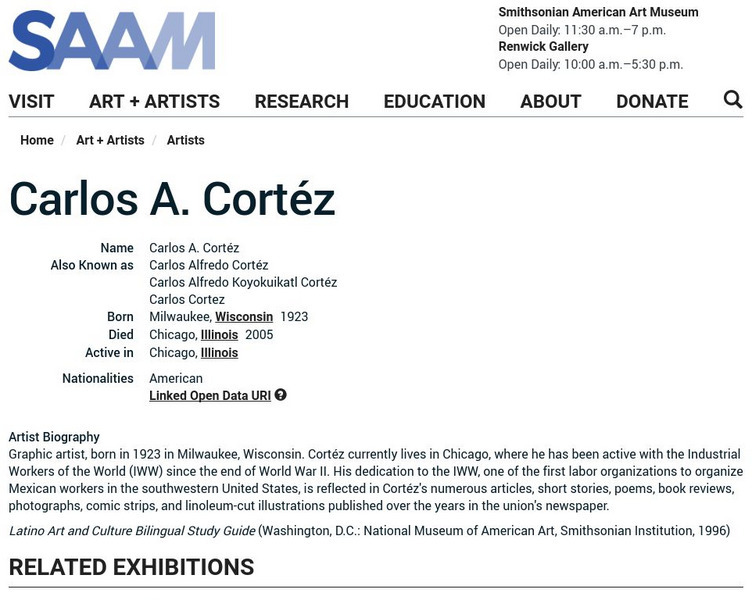Click the Illinois link in Active in row

tap(219, 353)
